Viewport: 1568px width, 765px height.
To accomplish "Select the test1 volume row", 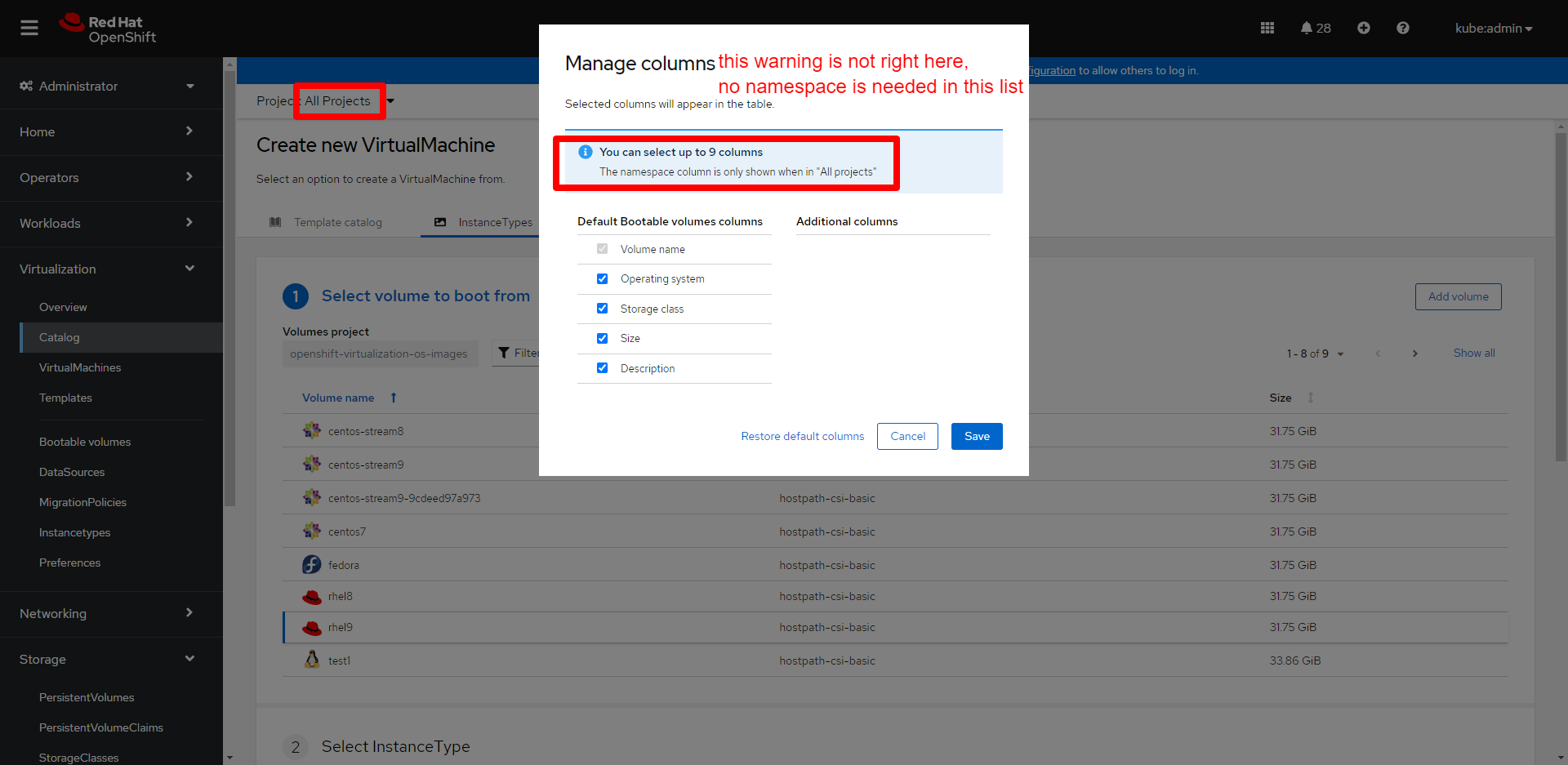I will pyautogui.click(x=895, y=660).
